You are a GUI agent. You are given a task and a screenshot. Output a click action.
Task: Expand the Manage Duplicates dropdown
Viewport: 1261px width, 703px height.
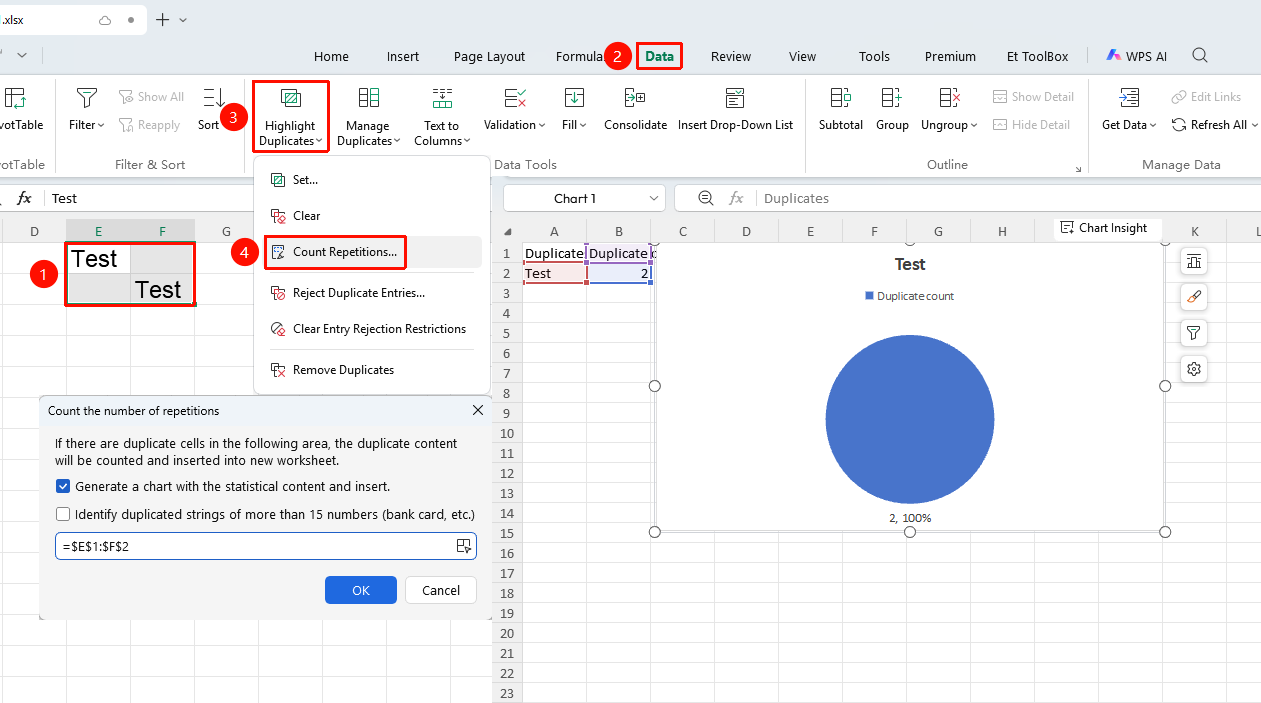[x=397, y=141]
